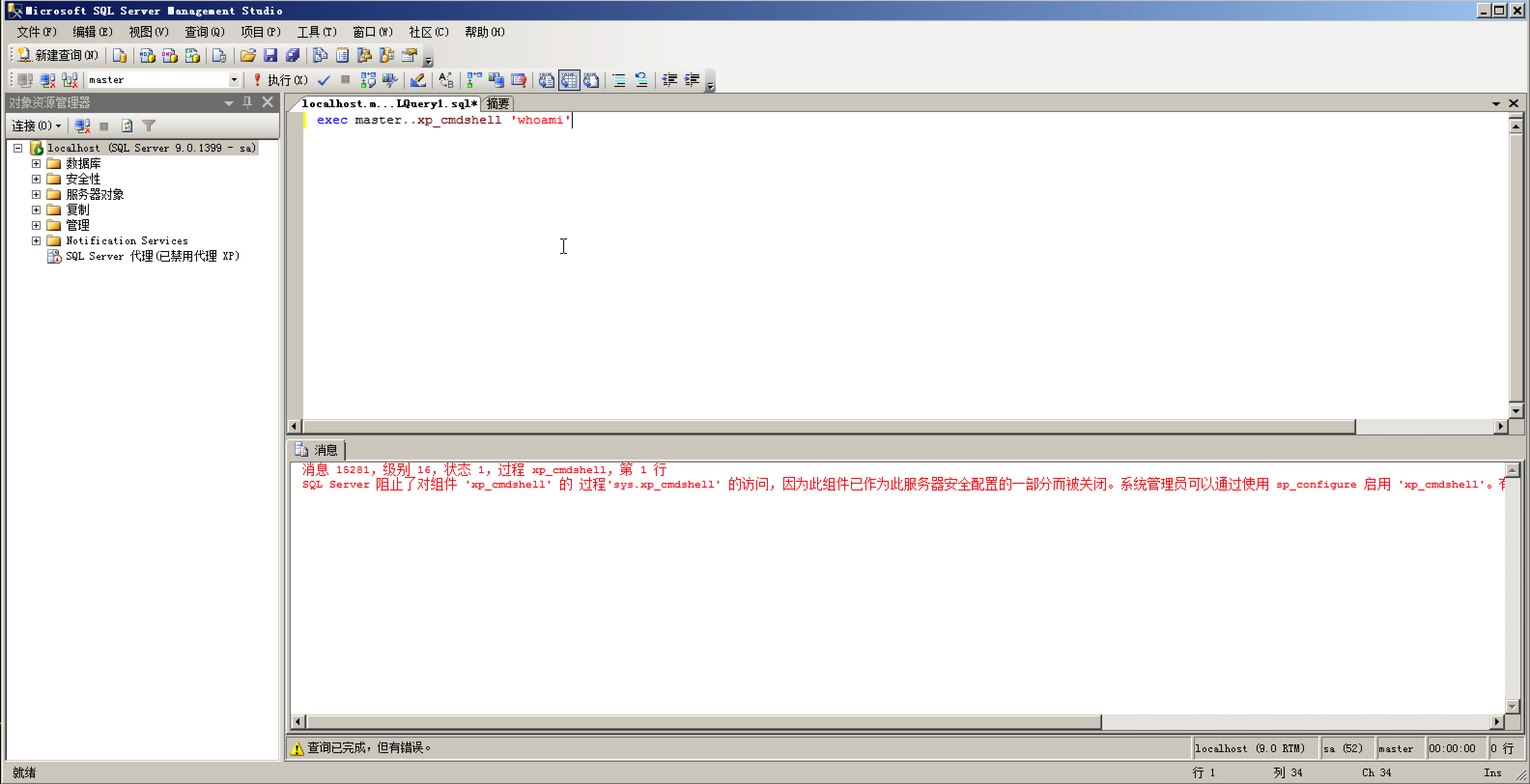The image size is (1530, 784).
Task: Open the master database dropdown
Action: [x=234, y=80]
